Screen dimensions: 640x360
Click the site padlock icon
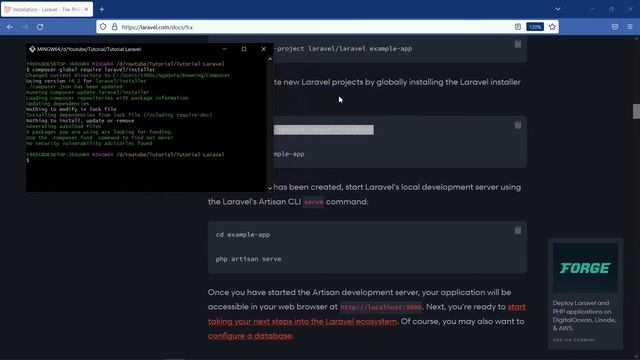(115, 27)
